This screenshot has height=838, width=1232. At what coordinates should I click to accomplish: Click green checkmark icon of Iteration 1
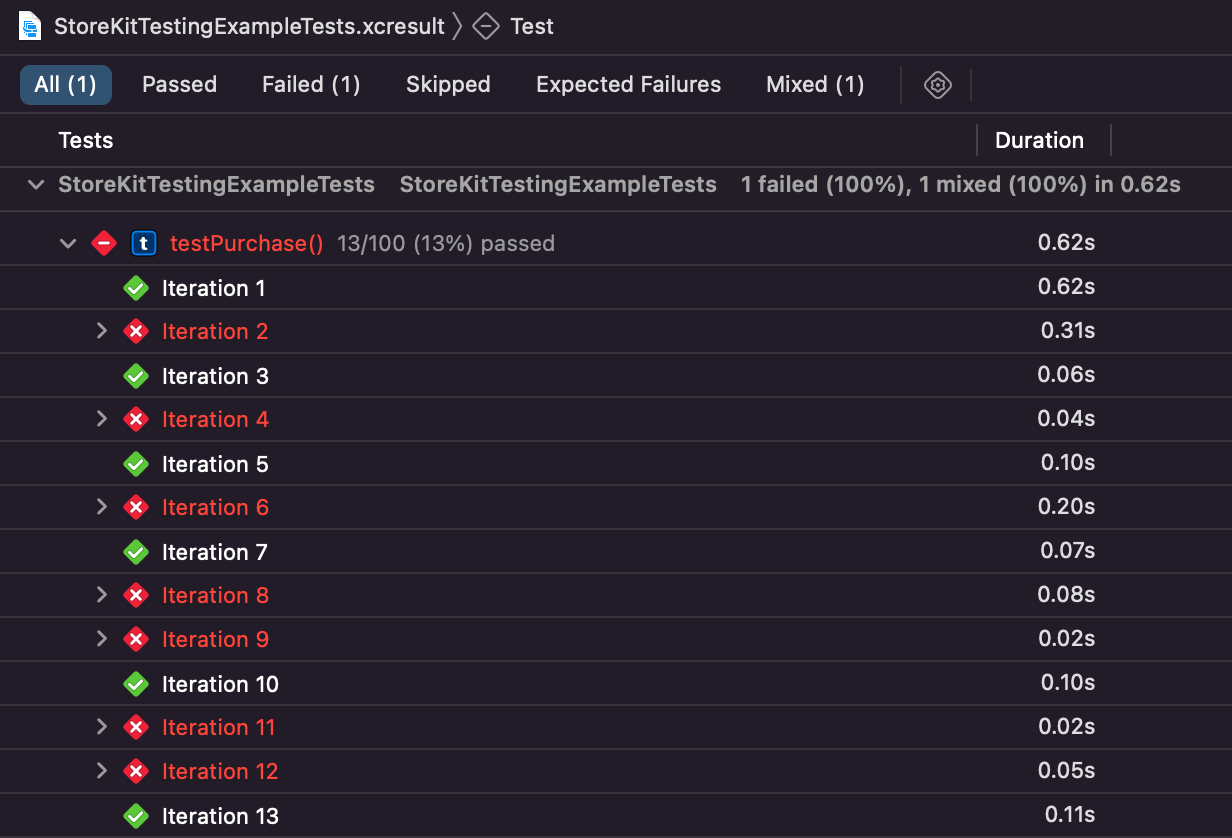coord(136,288)
